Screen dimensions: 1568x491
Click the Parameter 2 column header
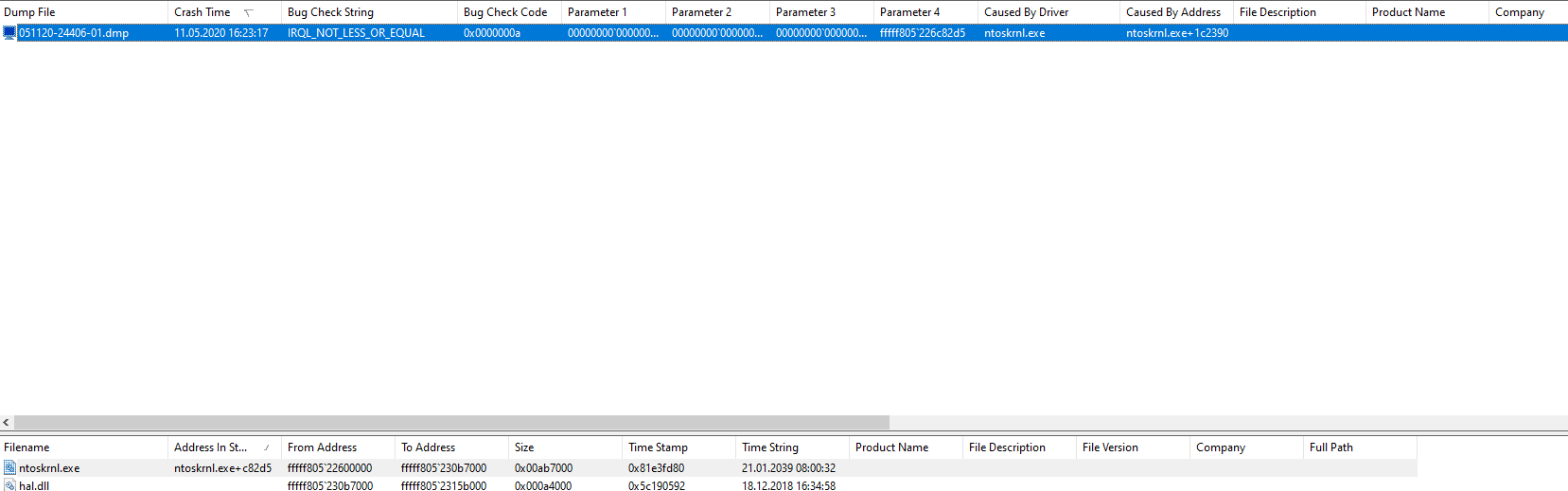(718, 12)
